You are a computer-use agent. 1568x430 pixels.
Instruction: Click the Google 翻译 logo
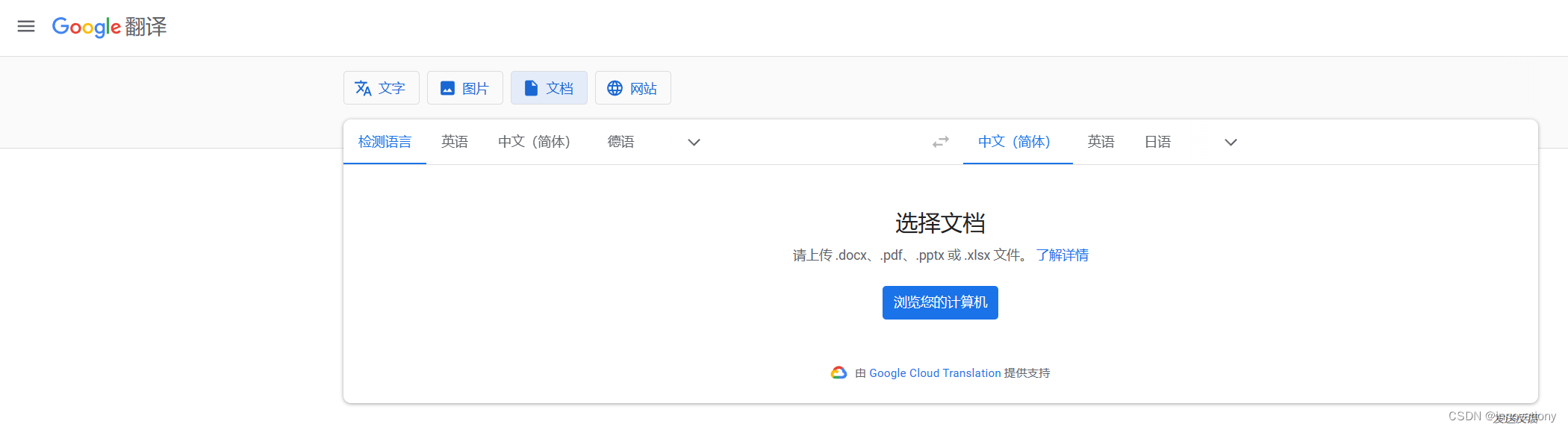click(109, 27)
